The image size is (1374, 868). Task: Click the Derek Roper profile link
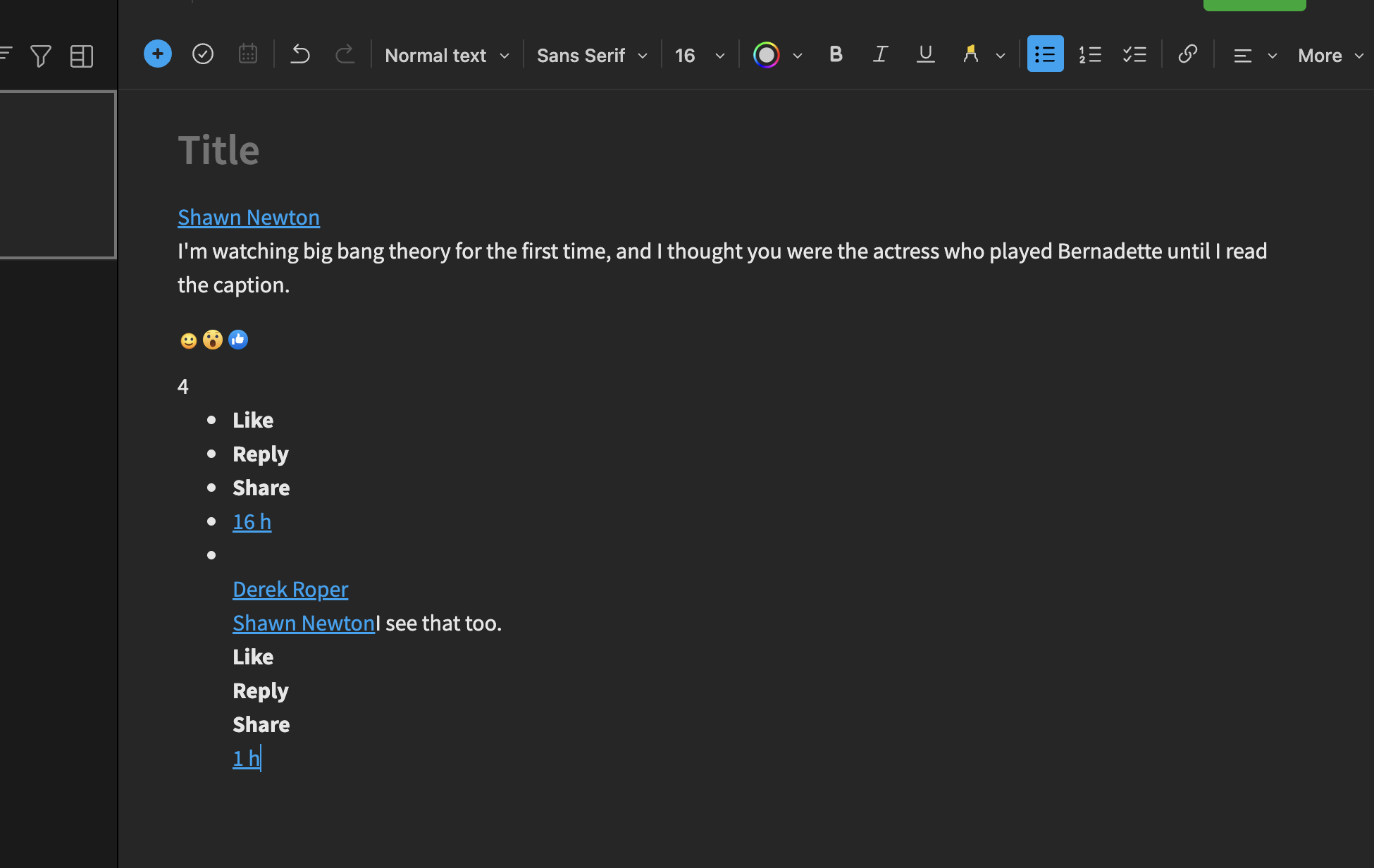tap(290, 589)
